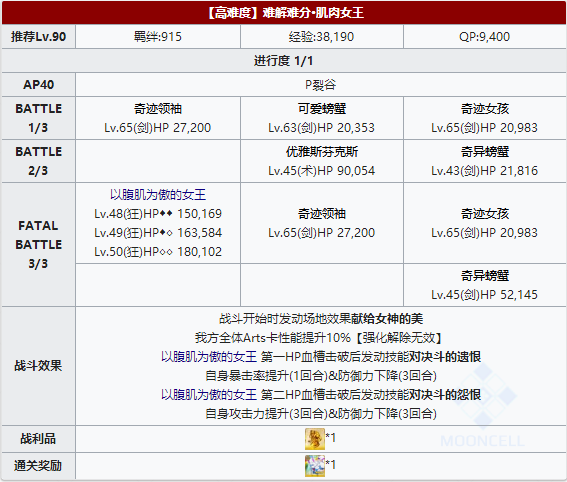The height and width of the screenshot is (482, 567).
Task: Open the 以腹肌为傲的女王 enemy link in battle 3/3
Action: (x=158, y=195)
